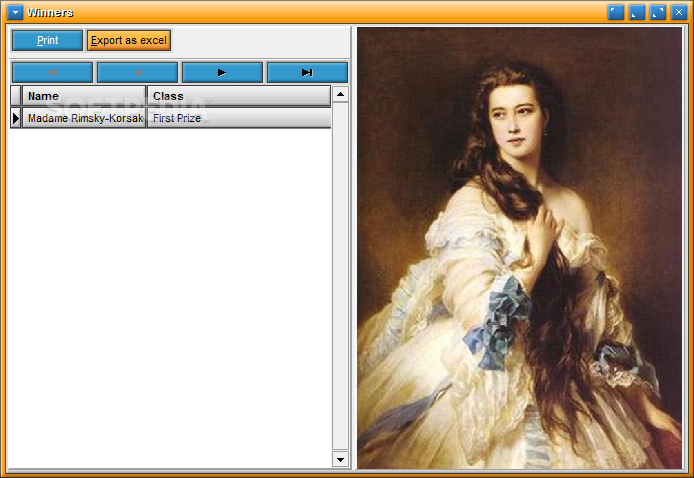
Task: Go to the first record
Action: pos(52,73)
